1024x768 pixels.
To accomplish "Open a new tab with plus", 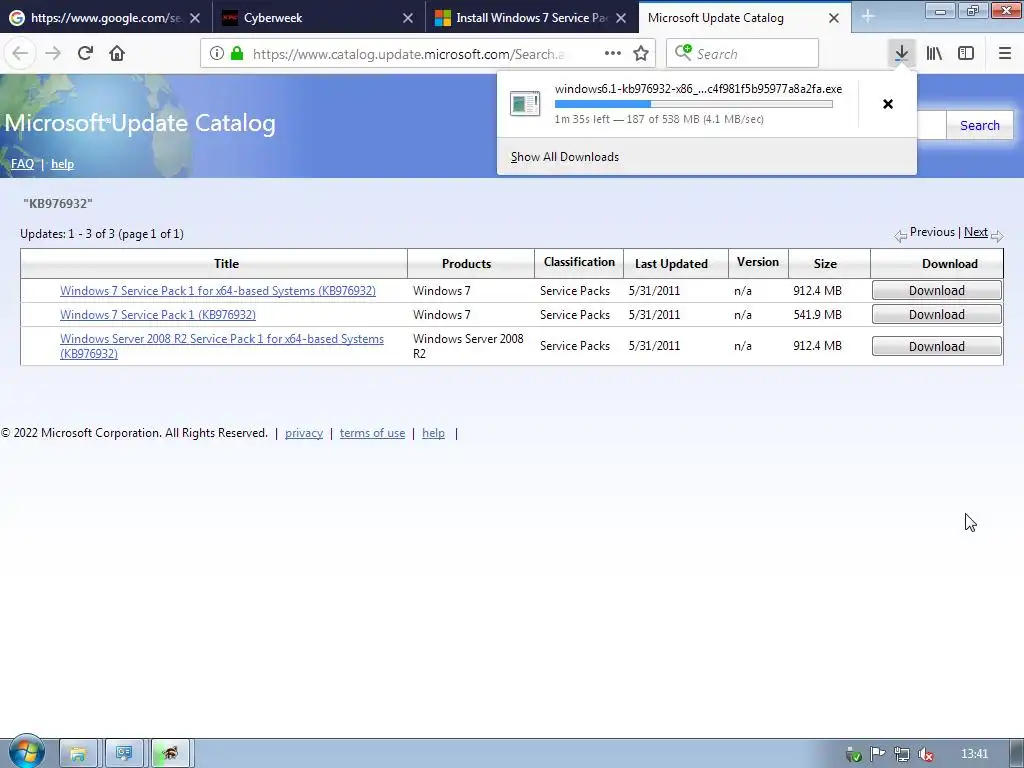I will point(867,17).
